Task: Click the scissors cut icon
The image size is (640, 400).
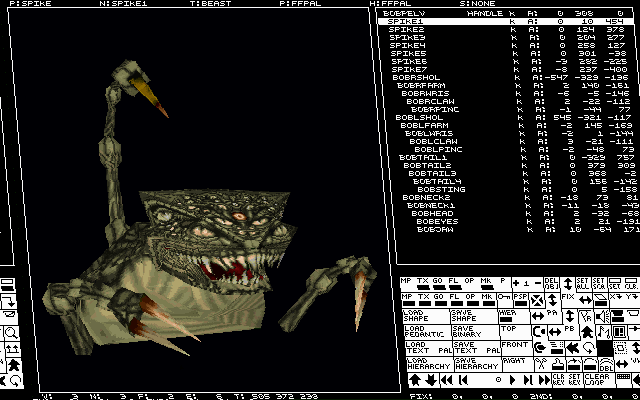Action: pyautogui.click(x=541, y=361)
